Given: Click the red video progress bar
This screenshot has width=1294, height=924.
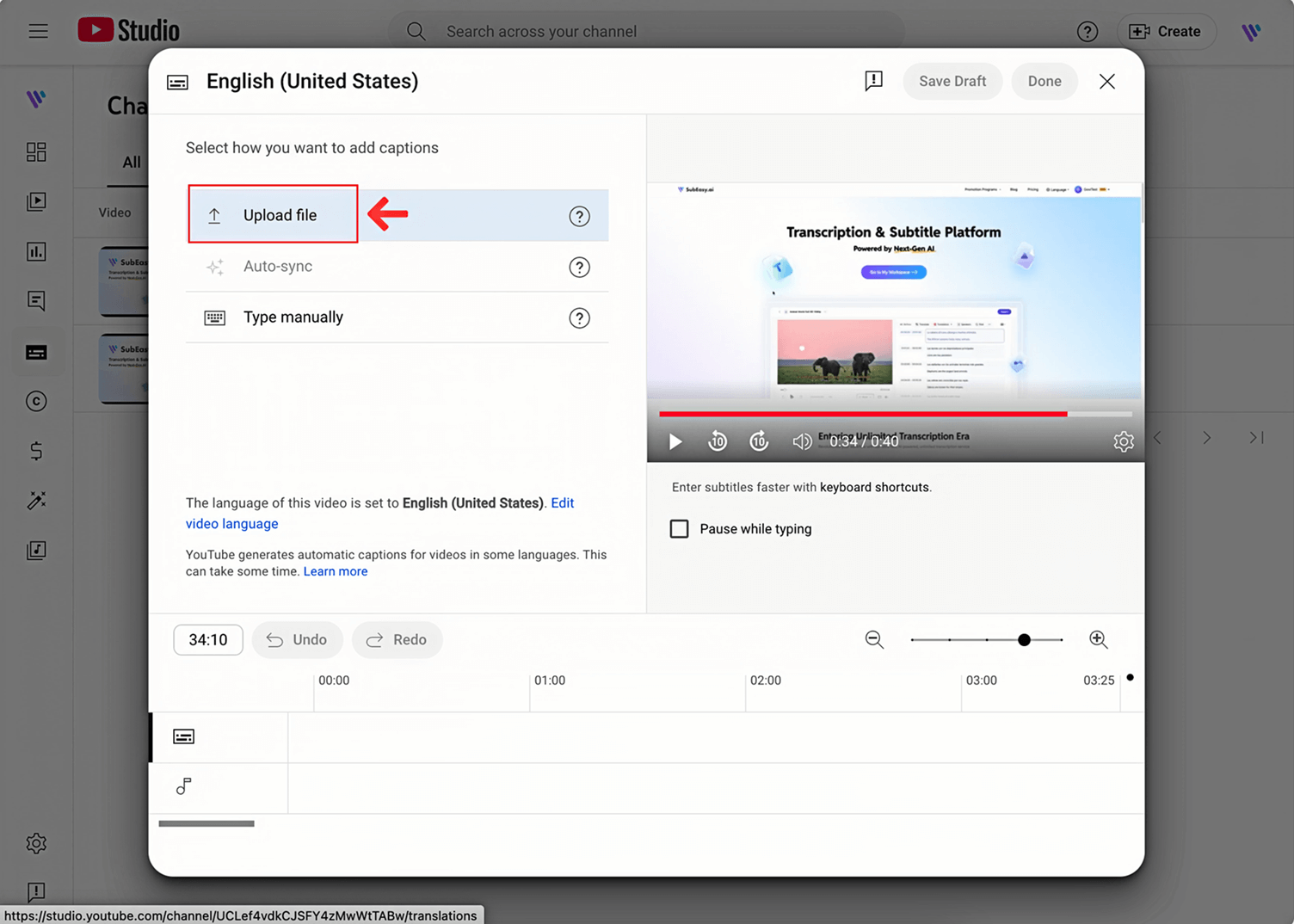Looking at the screenshot, I should click(863, 414).
